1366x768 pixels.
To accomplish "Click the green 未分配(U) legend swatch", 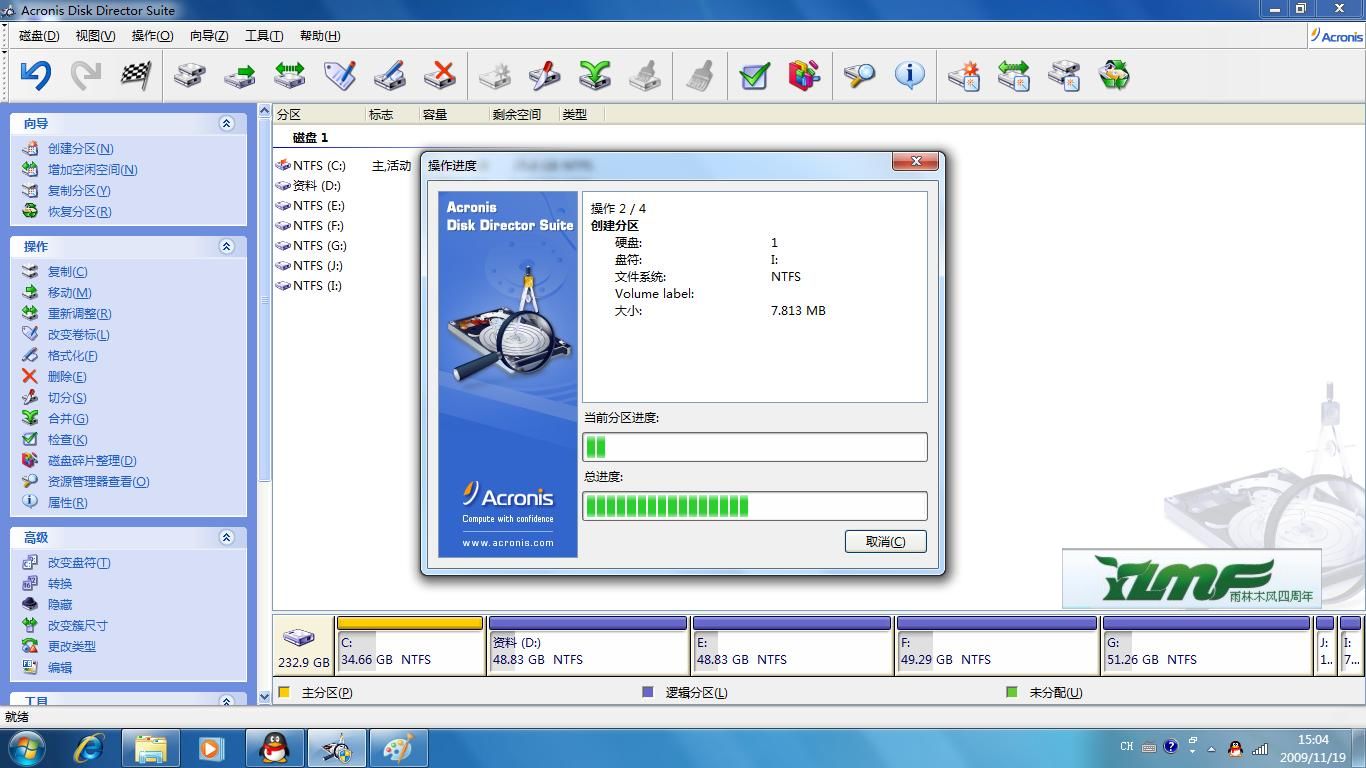I will coord(1011,692).
